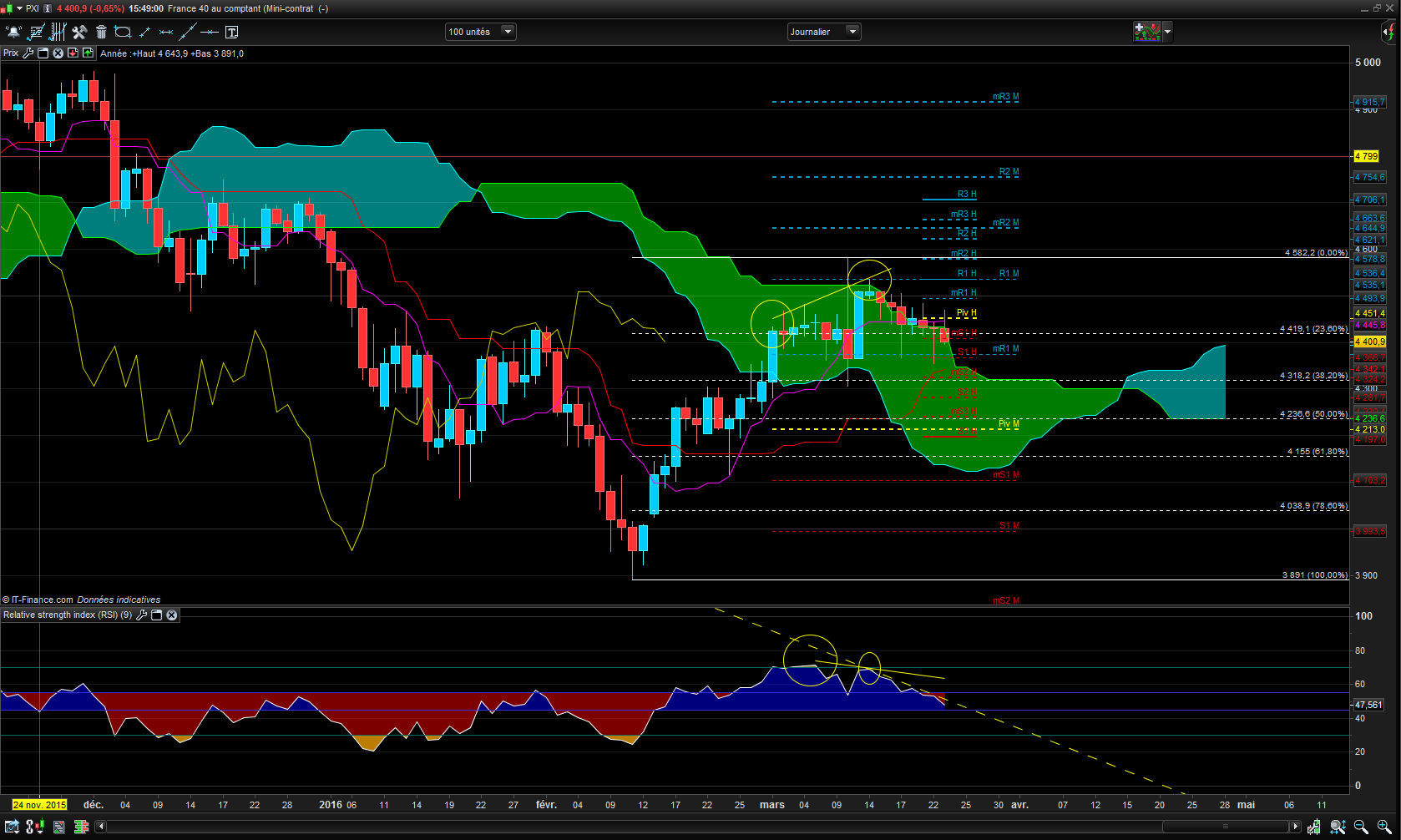Move the Prix panel down
Screen dimensions: 1401x840
tap(73, 53)
